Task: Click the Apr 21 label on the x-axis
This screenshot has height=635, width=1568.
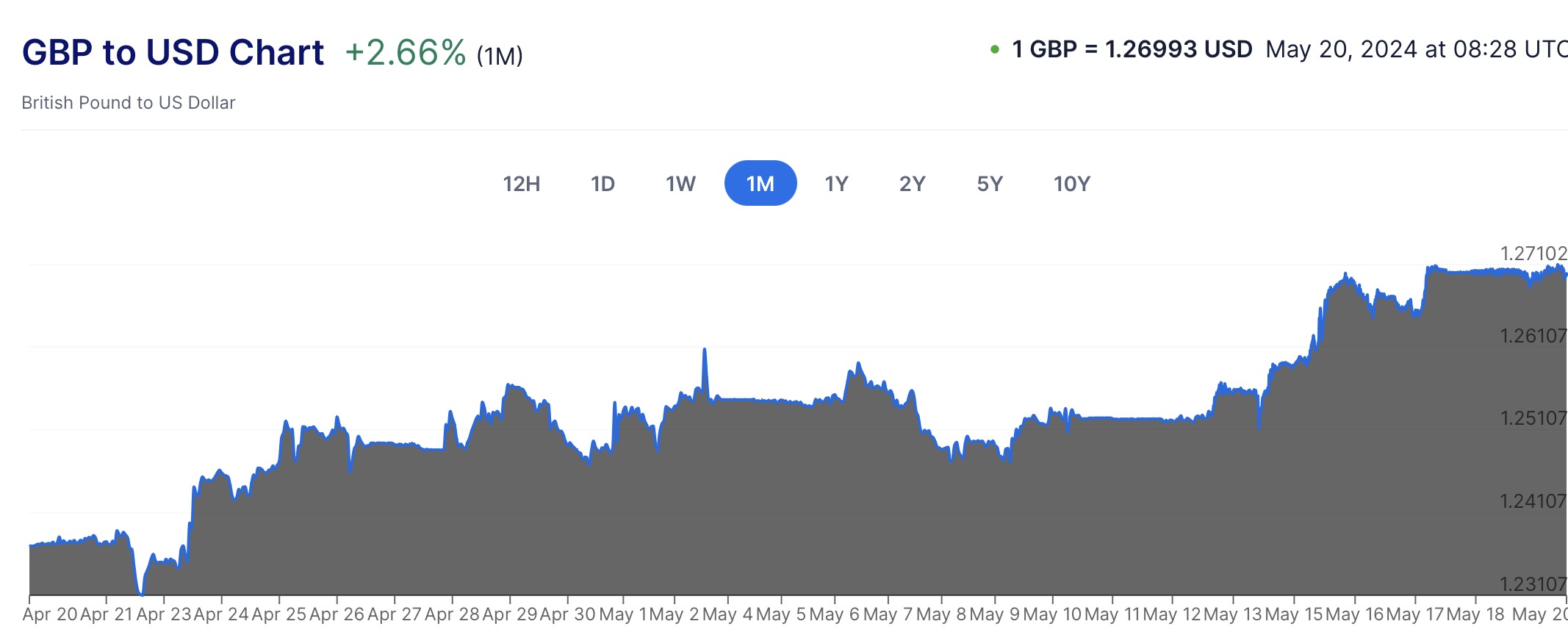Action: (106, 614)
